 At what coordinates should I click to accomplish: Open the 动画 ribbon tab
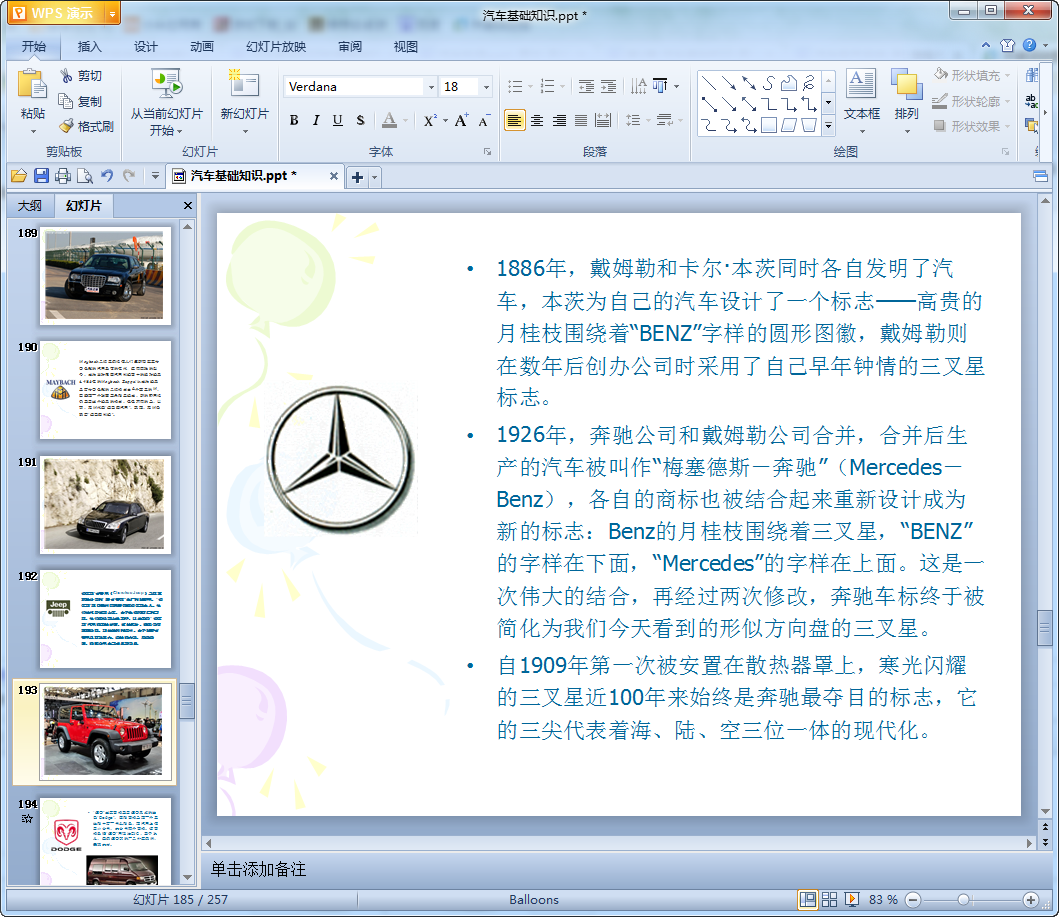(x=201, y=47)
